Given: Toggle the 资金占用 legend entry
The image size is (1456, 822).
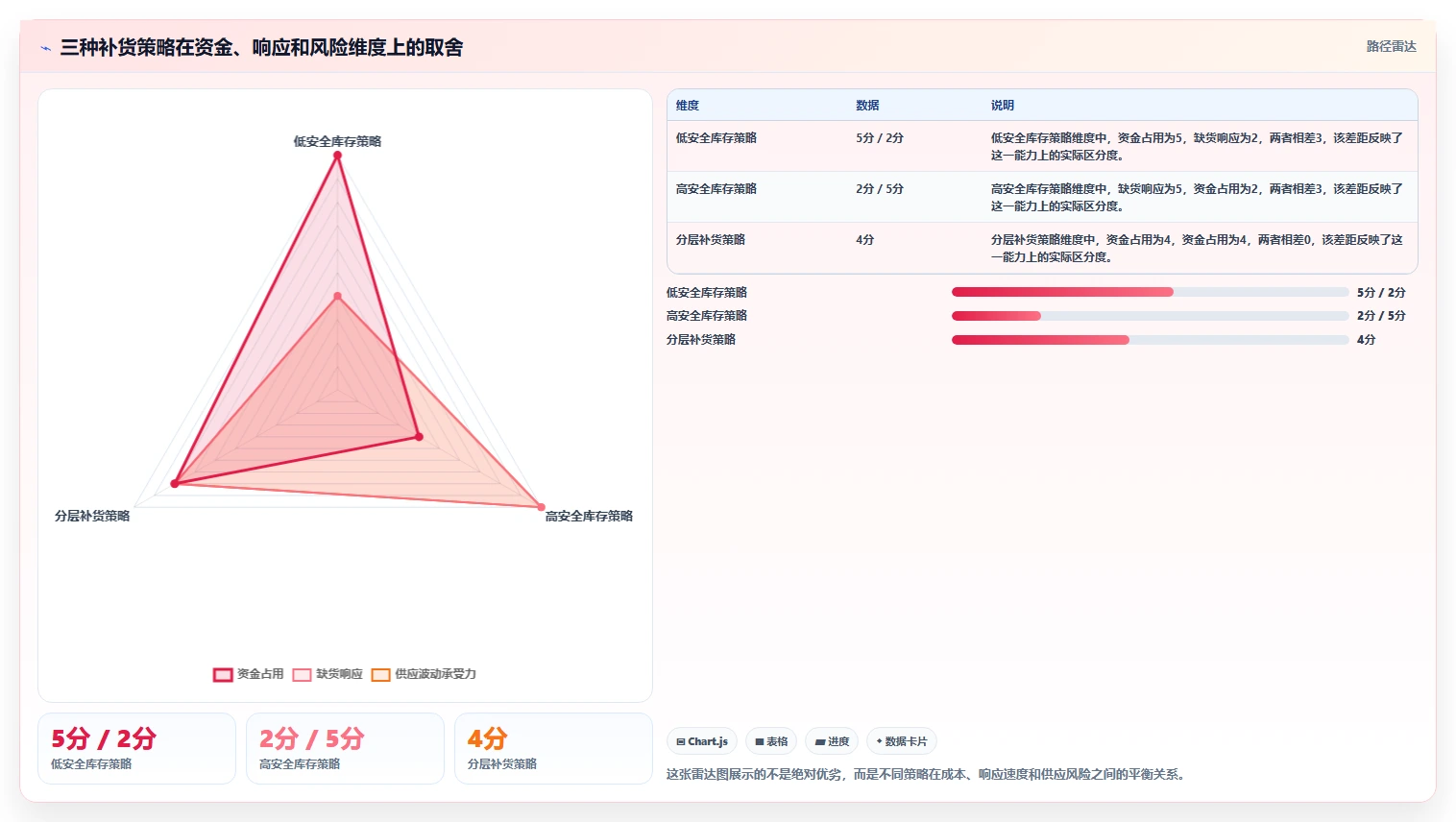Looking at the screenshot, I should click(249, 674).
